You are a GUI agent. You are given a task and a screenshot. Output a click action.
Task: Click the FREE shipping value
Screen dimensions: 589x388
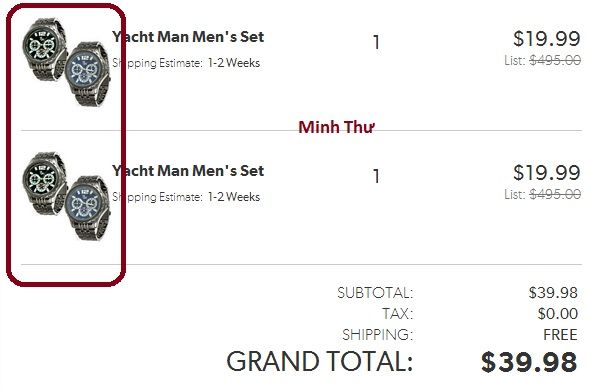560,335
